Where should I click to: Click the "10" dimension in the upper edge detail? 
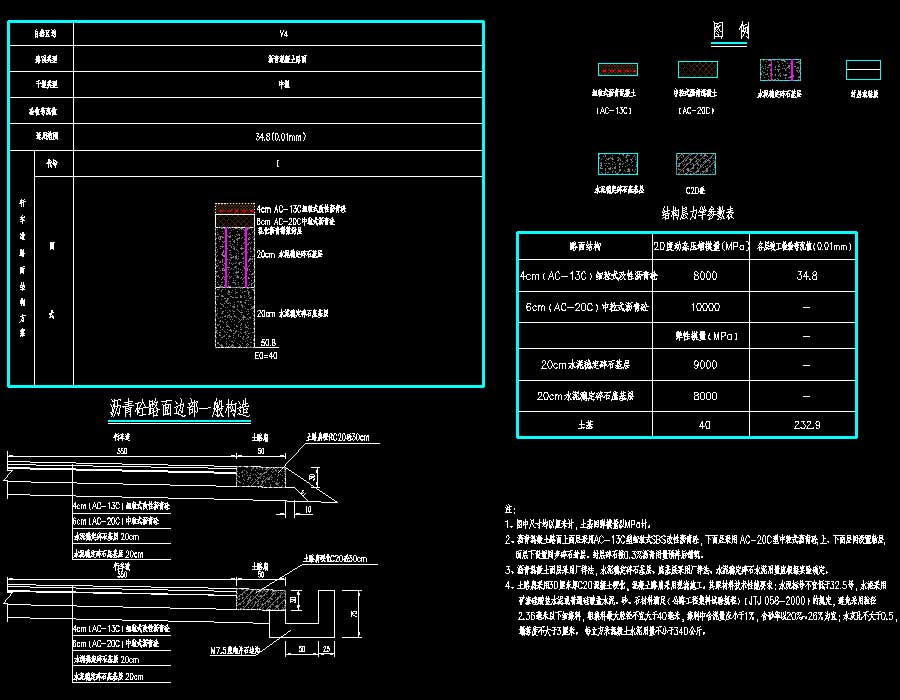[x=308, y=510]
